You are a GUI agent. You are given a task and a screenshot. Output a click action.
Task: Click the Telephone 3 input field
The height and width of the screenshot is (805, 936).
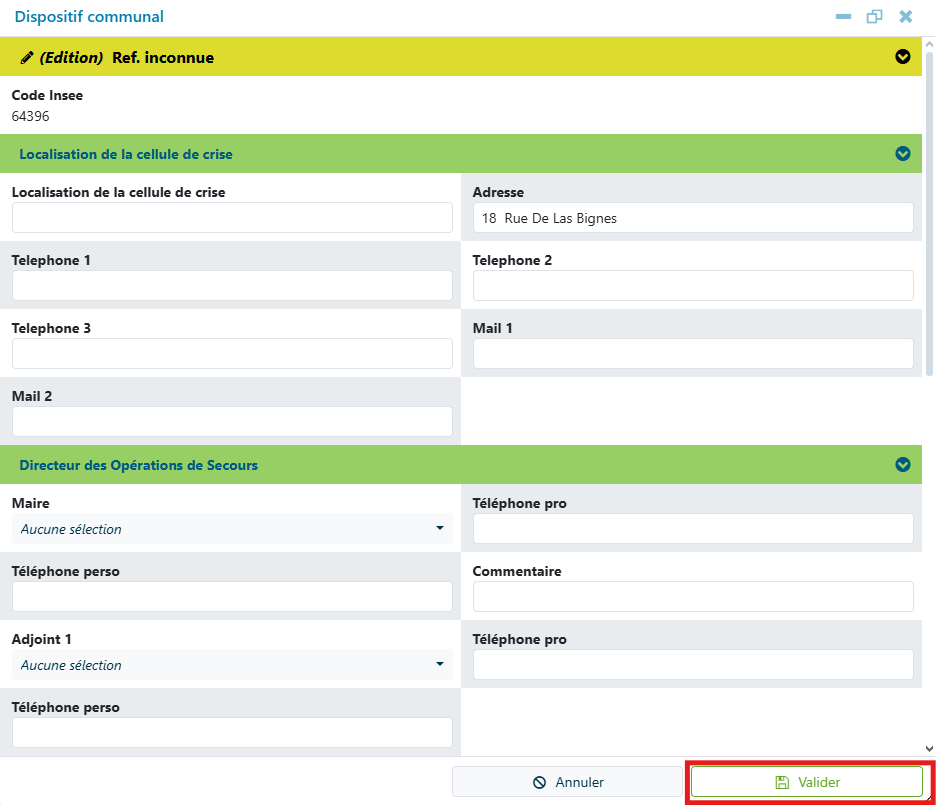tap(232, 354)
